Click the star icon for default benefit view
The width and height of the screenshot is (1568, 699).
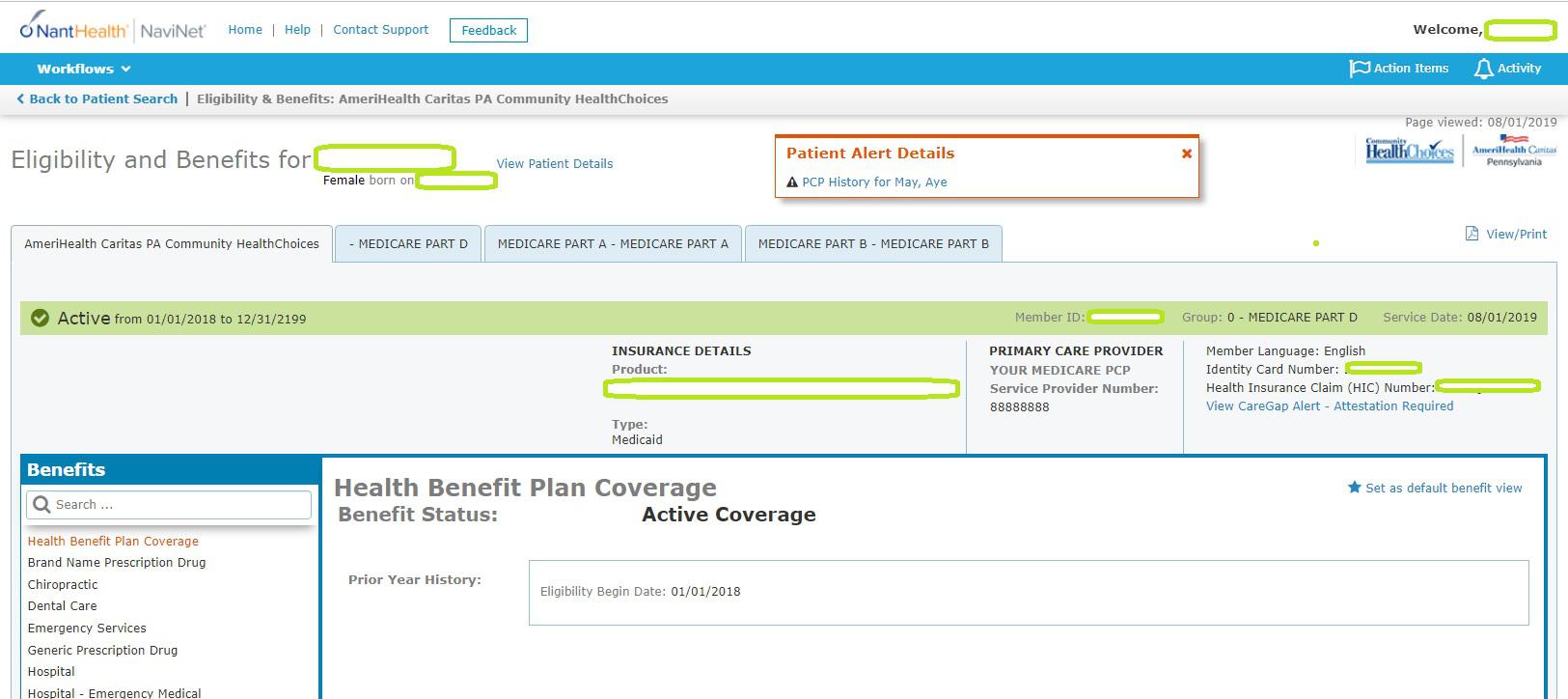click(x=1354, y=488)
